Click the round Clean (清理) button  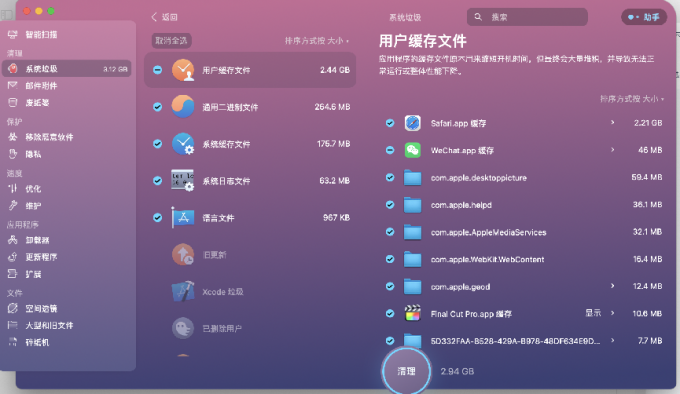click(406, 371)
